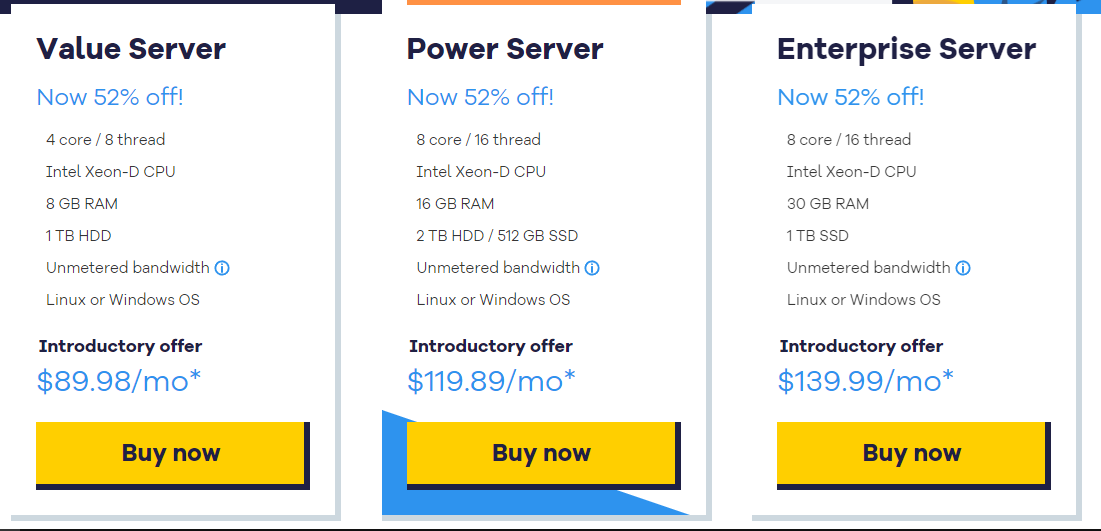
Task: Click the 30 GB RAM specification
Action: 828,204
